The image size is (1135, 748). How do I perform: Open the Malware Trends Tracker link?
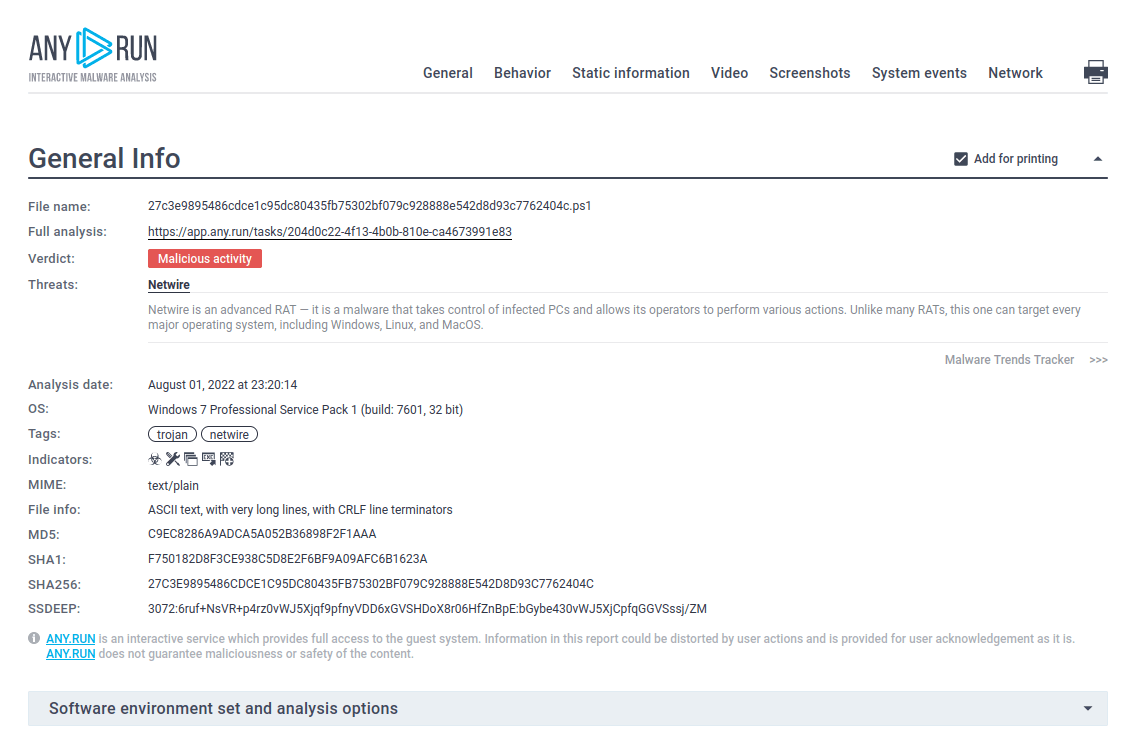pyautogui.click(x=1009, y=360)
